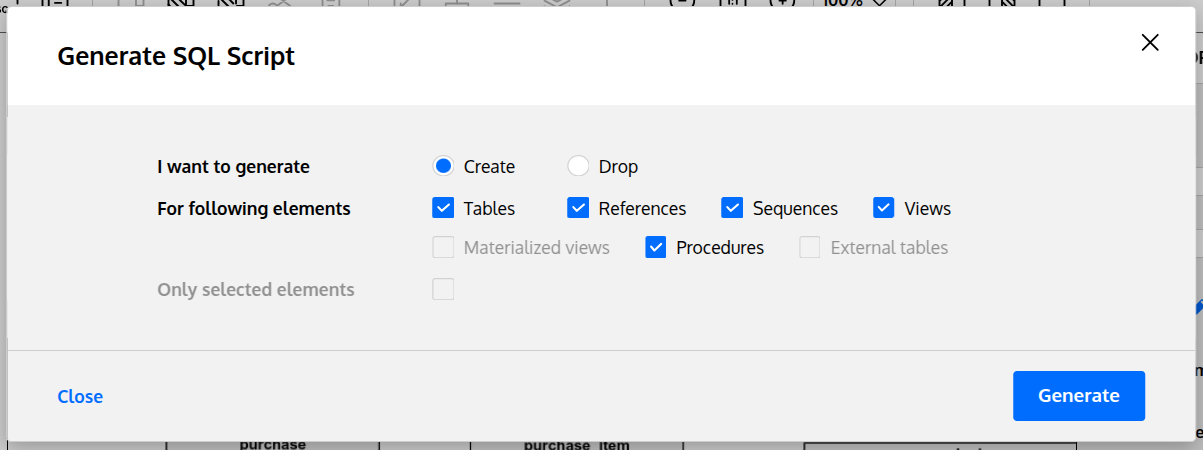This screenshot has height=450, width=1203.
Task: Close the dialog with the X icon
Action: click(x=1150, y=42)
